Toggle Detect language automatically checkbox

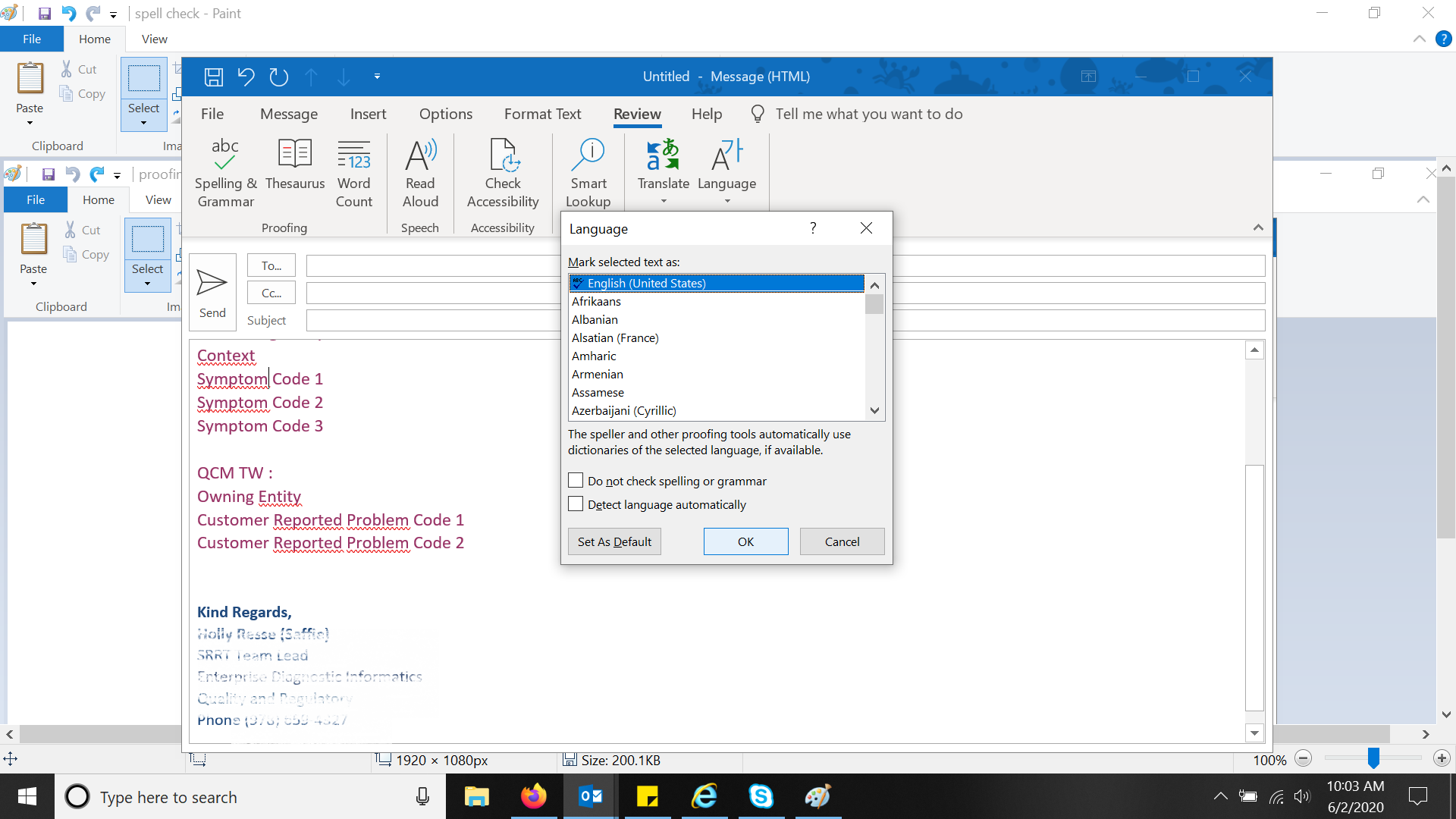coord(576,504)
